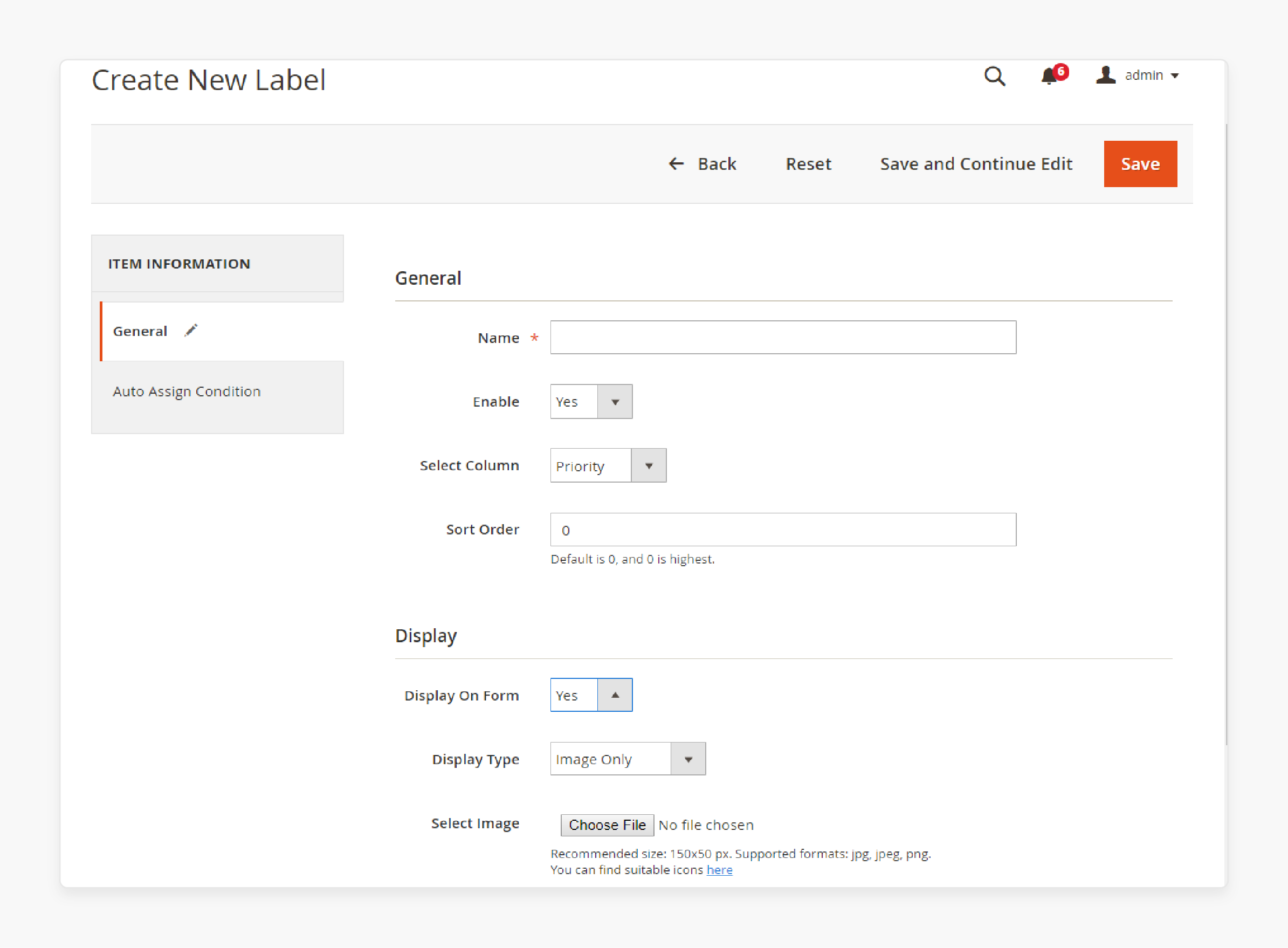Click the notification badge count icon
Screen dimensions: 1288x948
1060,70
